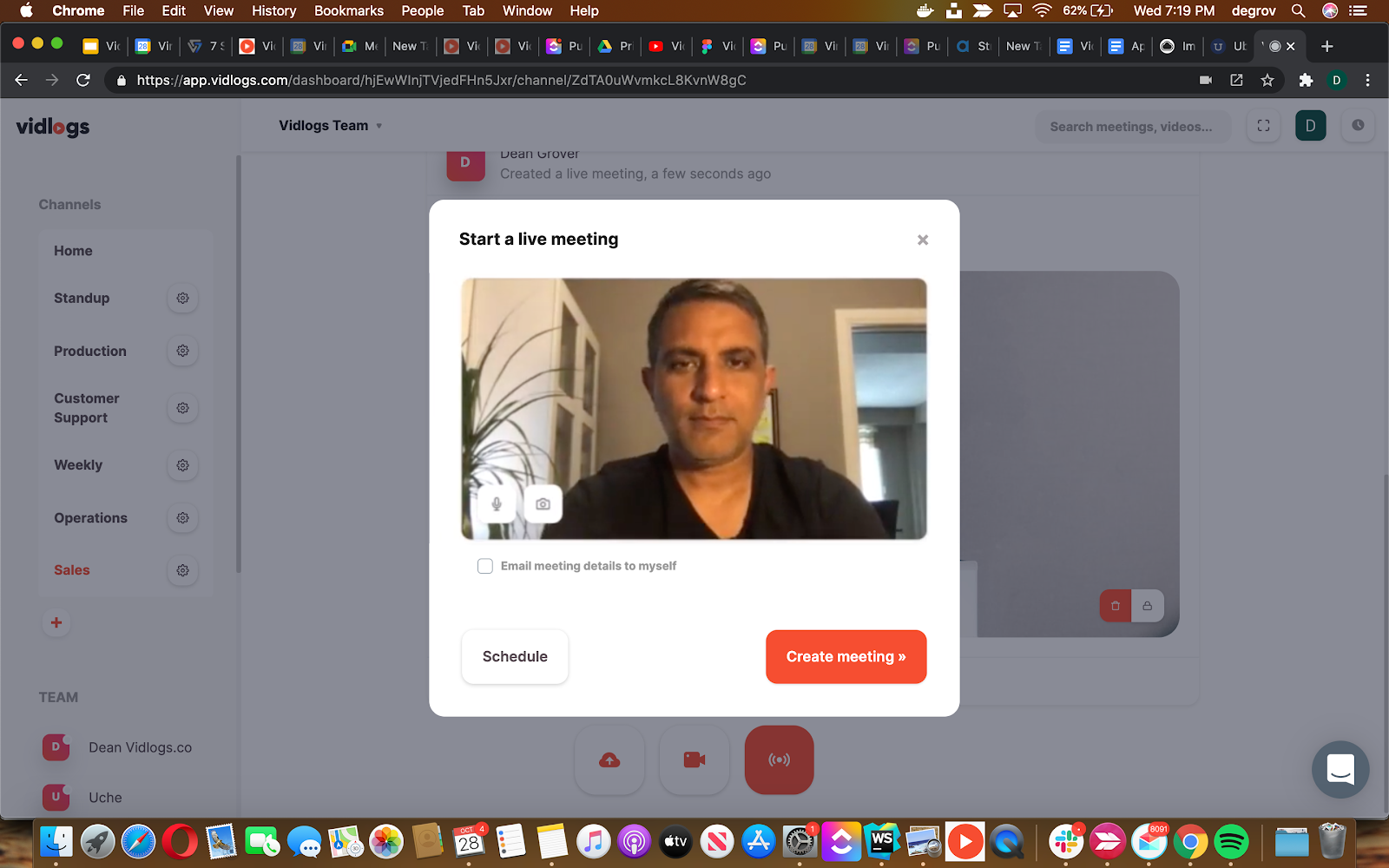Open the chat support widget
The width and height of the screenshot is (1389, 868).
[x=1340, y=769]
